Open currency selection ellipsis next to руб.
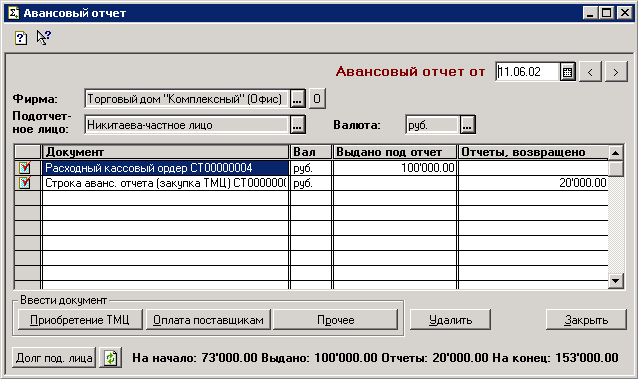The image size is (638, 379). point(468,125)
